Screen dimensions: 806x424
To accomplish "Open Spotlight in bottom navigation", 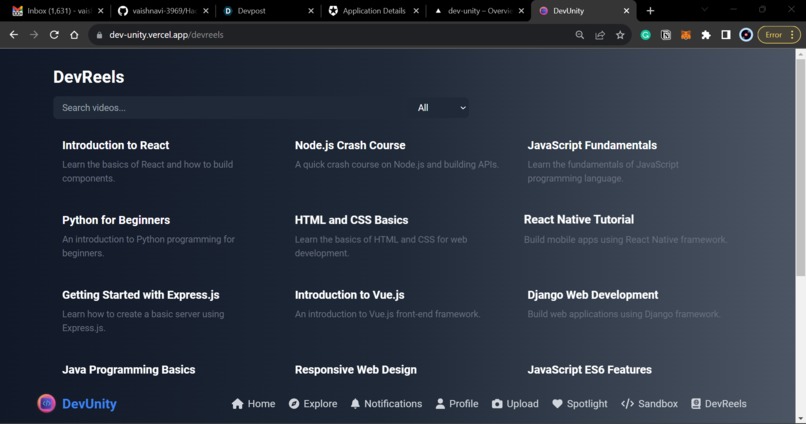I will (x=580, y=404).
